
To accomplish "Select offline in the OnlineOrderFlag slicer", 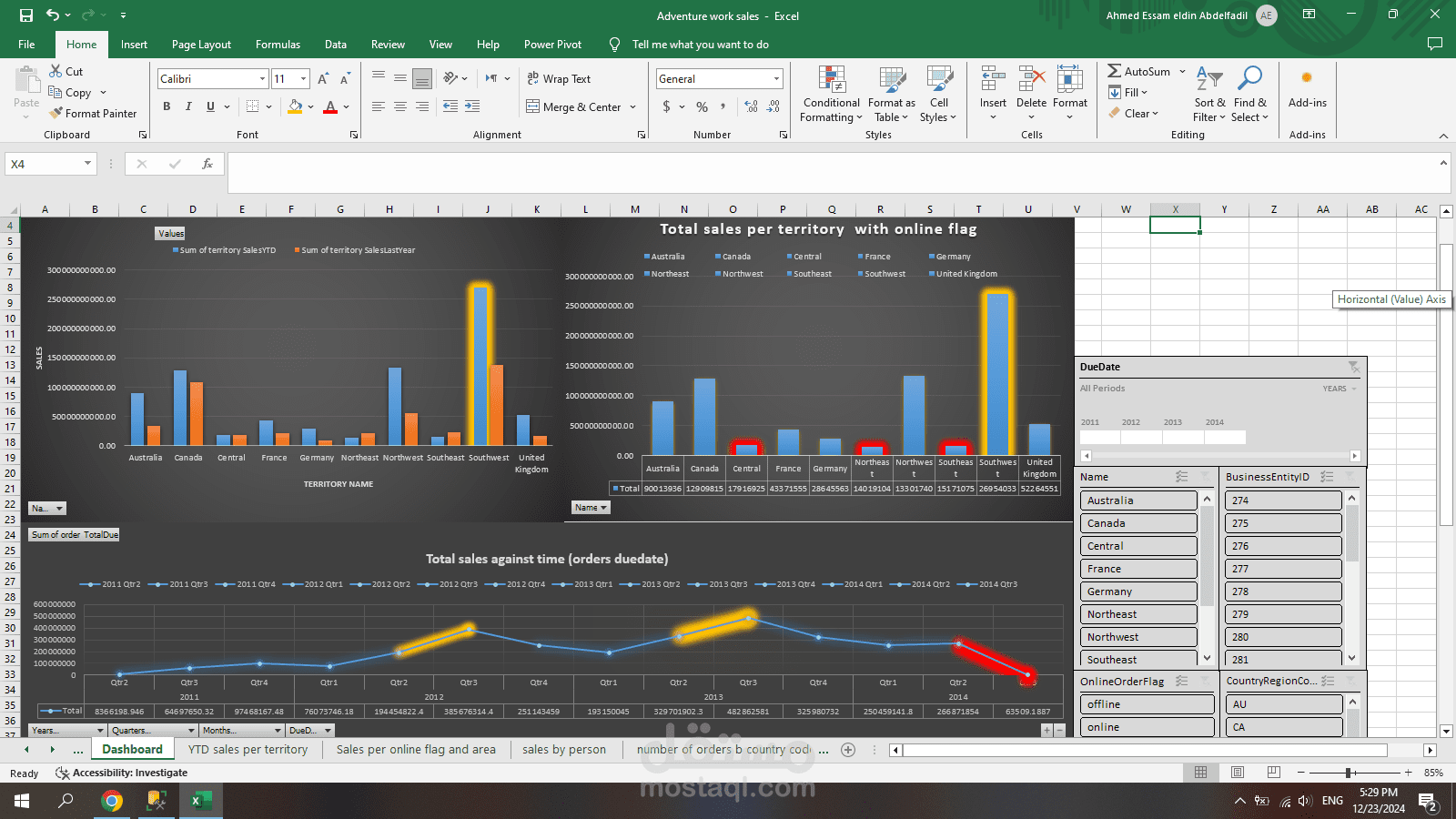I will pyautogui.click(x=1148, y=704).
